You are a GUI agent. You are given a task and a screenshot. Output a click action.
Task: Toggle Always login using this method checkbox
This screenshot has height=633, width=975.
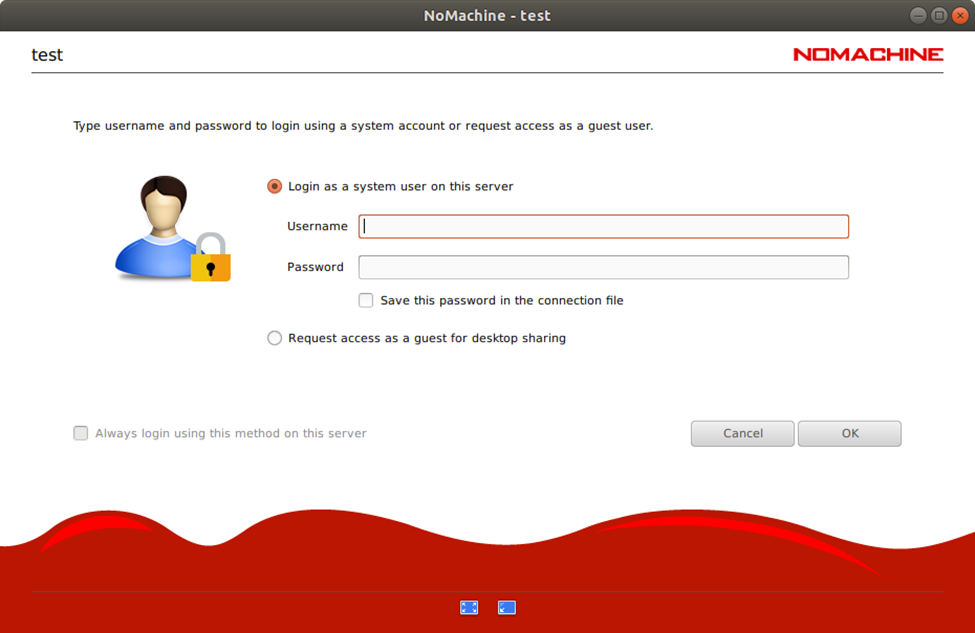point(81,433)
